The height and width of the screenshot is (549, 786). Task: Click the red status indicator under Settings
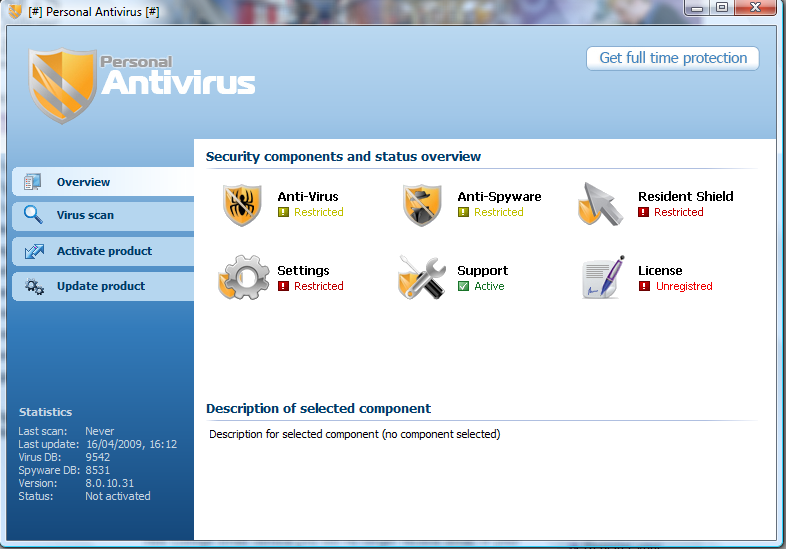point(283,286)
